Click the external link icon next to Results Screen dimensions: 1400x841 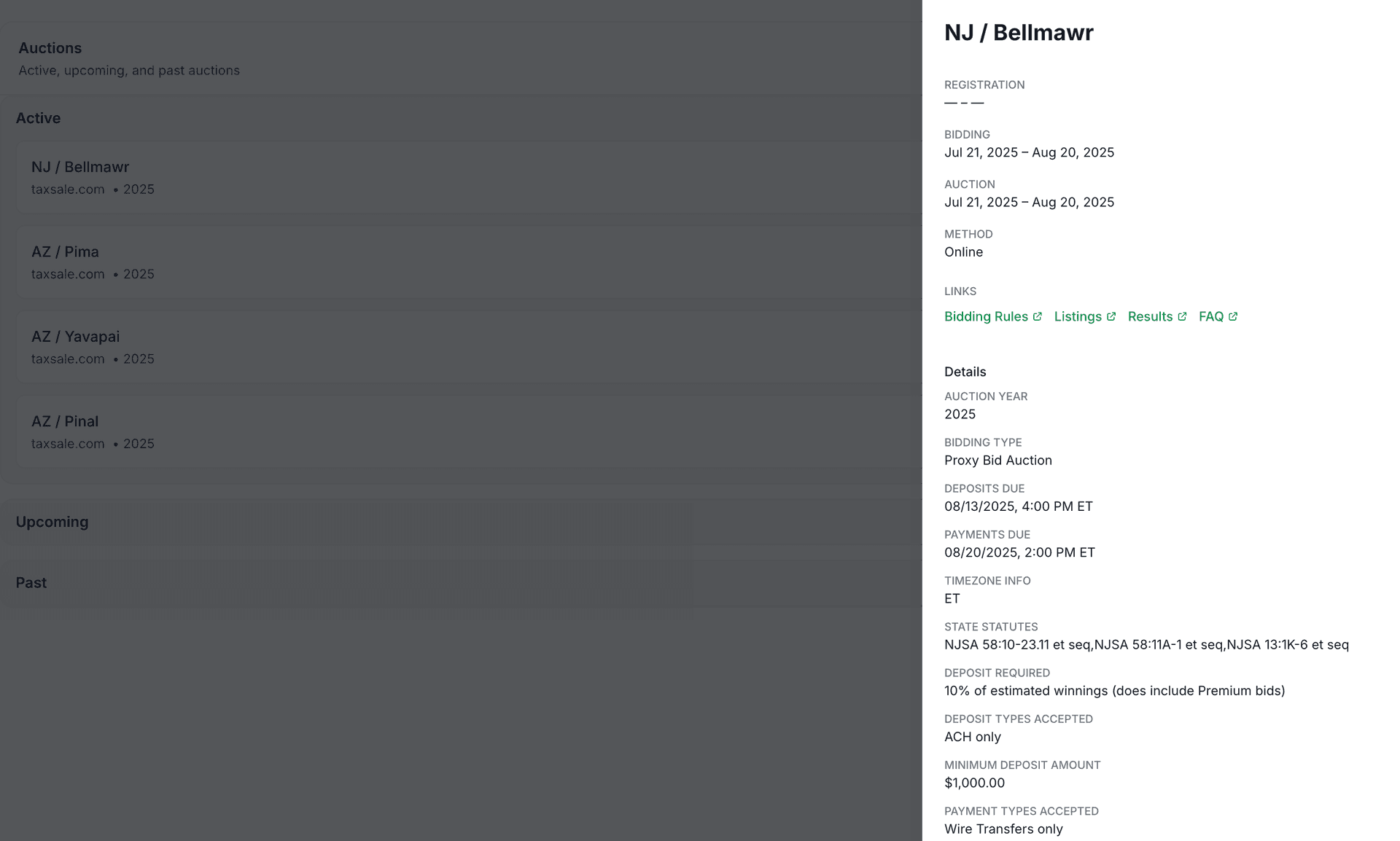click(x=1183, y=316)
